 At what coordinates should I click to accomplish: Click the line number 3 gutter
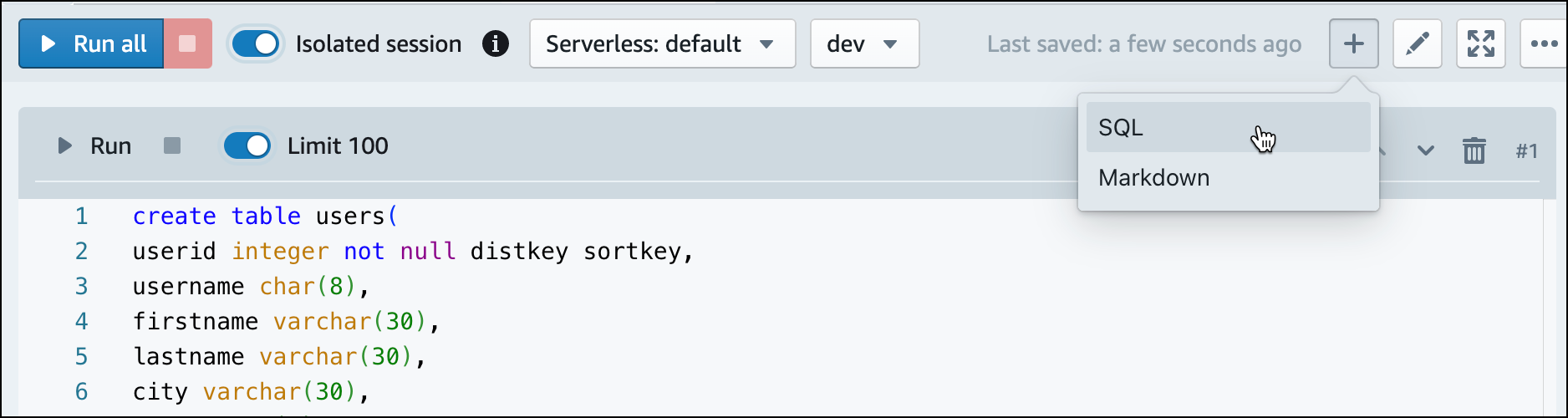pos(81,287)
